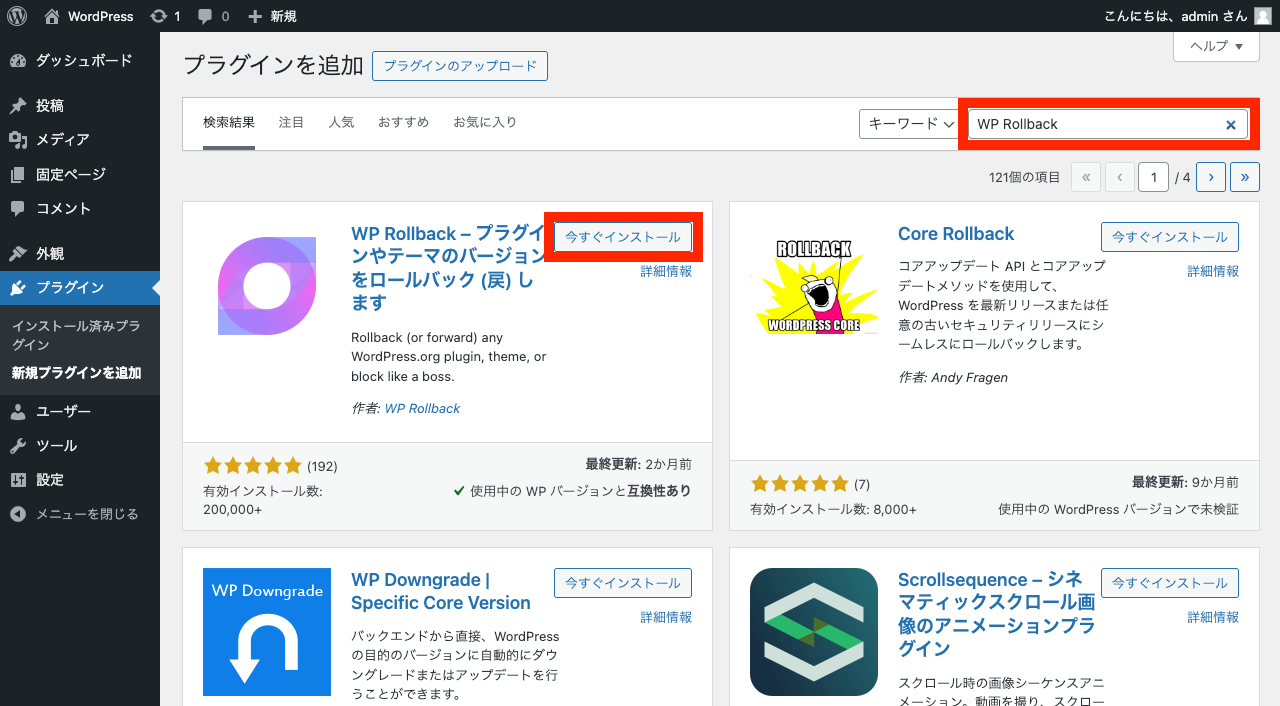
Task: Open WP Downgrade title link
Action: point(441,591)
